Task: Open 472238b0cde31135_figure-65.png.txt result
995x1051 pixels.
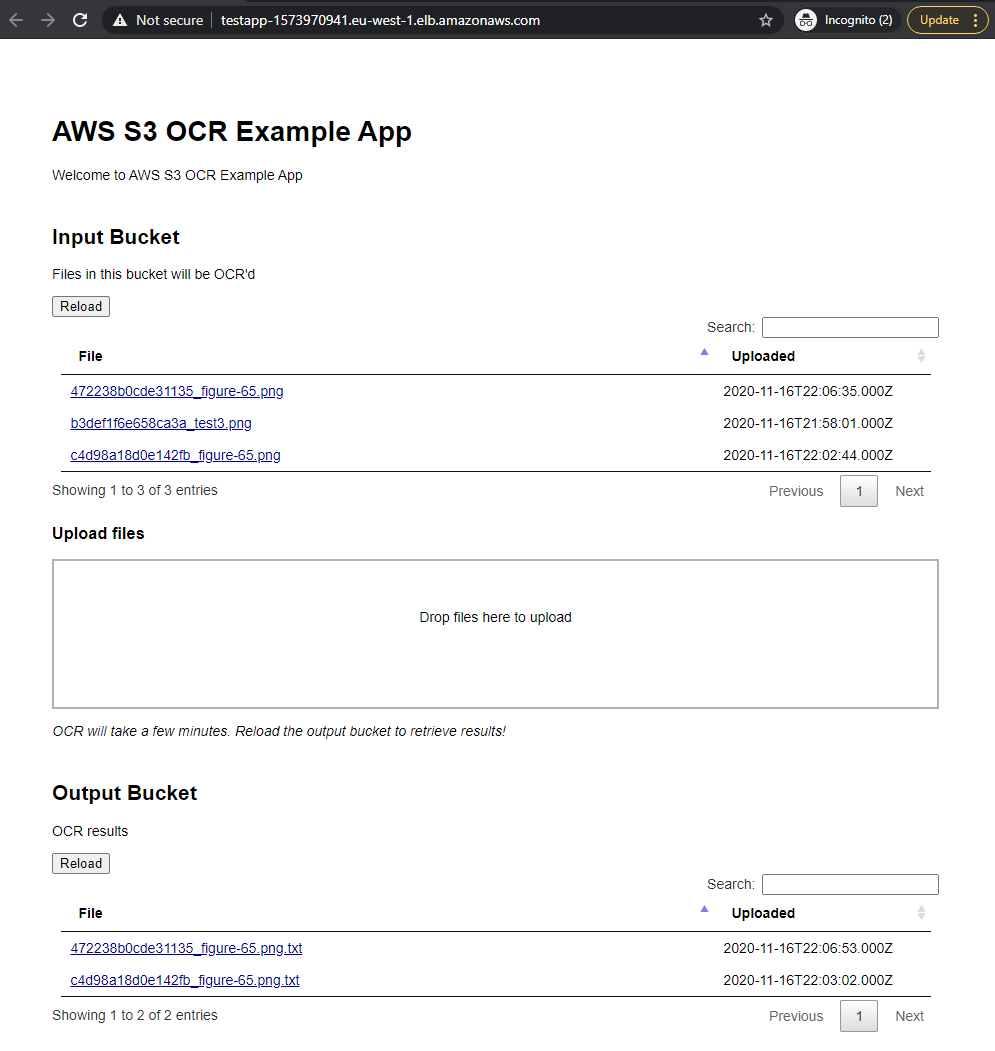Action: (x=186, y=948)
